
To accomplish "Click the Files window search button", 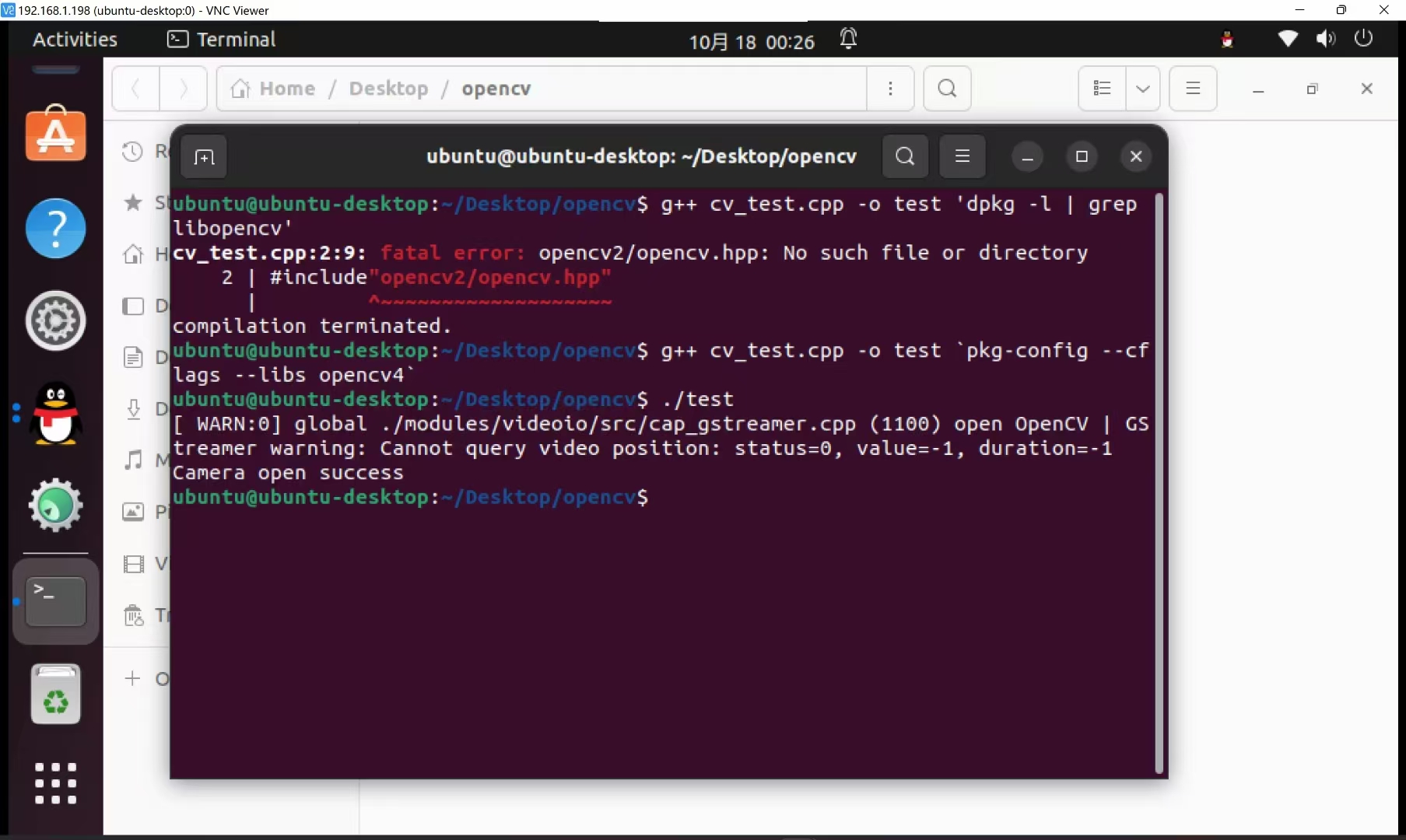I will pyautogui.click(x=947, y=89).
